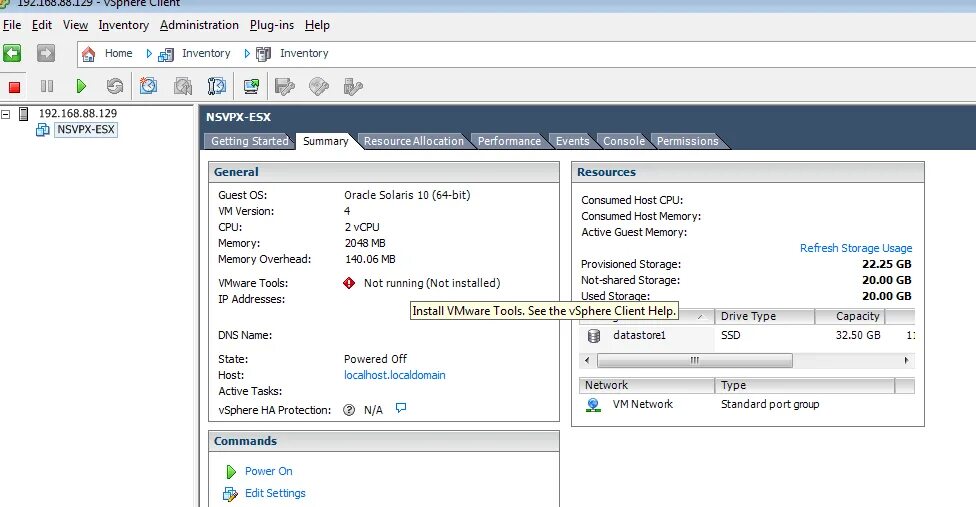Click the datastore1 disk icon
The image size is (976, 507).
(x=594, y=336)
